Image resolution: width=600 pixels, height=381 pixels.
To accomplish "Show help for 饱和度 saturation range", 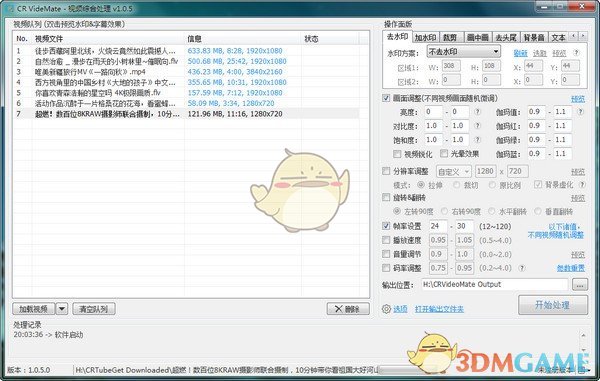I will pos(477,140).
